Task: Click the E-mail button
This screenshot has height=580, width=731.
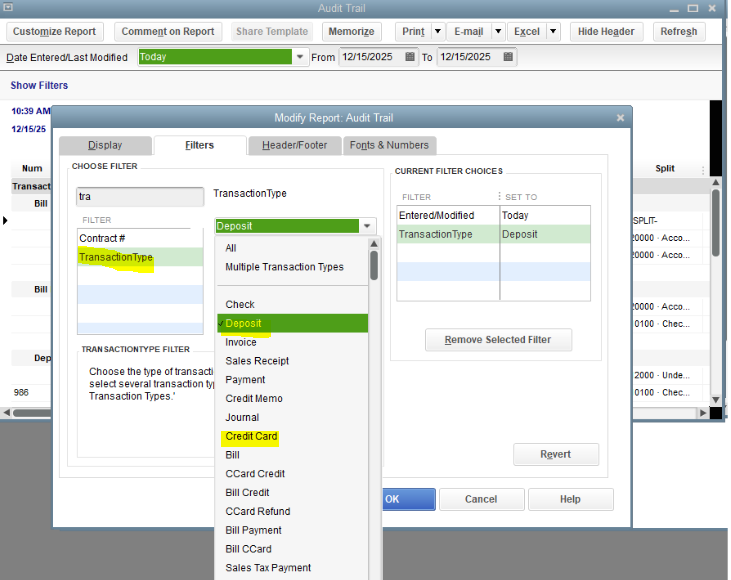Action: click(x=469, y=31)
